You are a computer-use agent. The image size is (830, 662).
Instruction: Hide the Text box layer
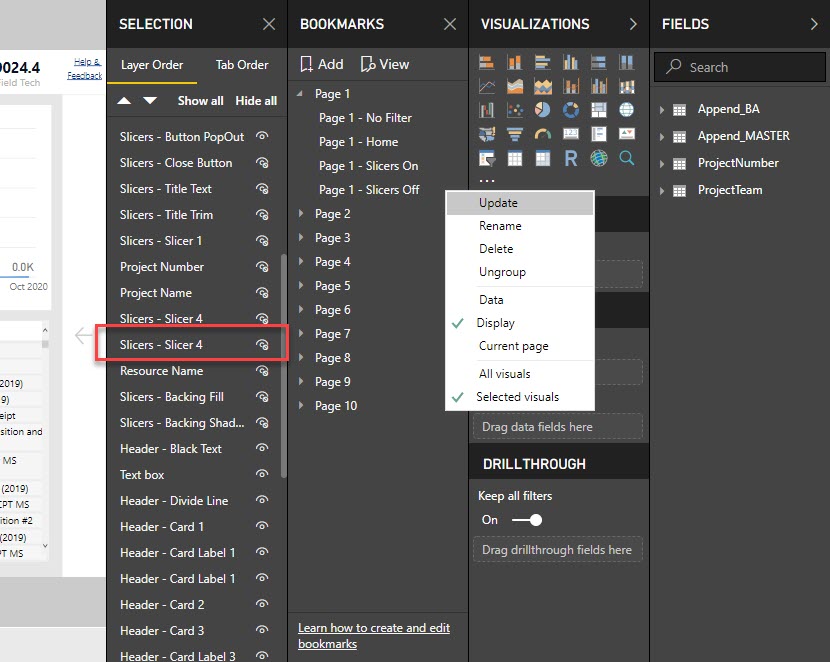pos(262,474)
